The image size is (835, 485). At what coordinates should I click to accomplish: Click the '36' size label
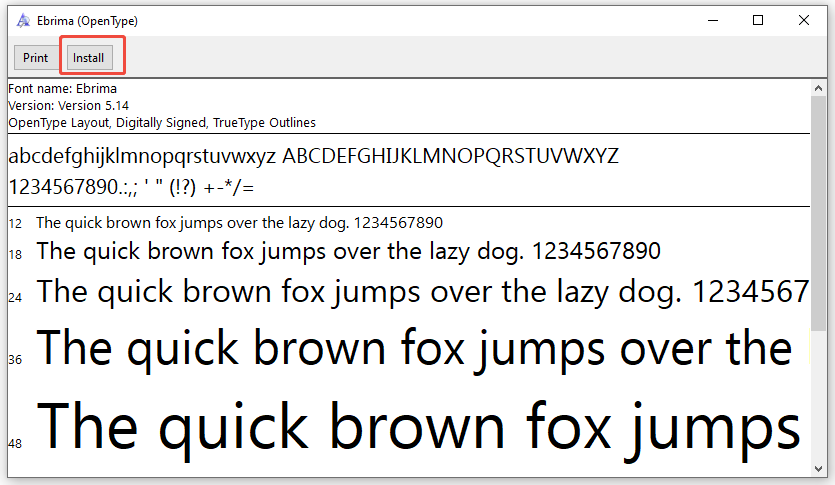(x=15, y=360)
